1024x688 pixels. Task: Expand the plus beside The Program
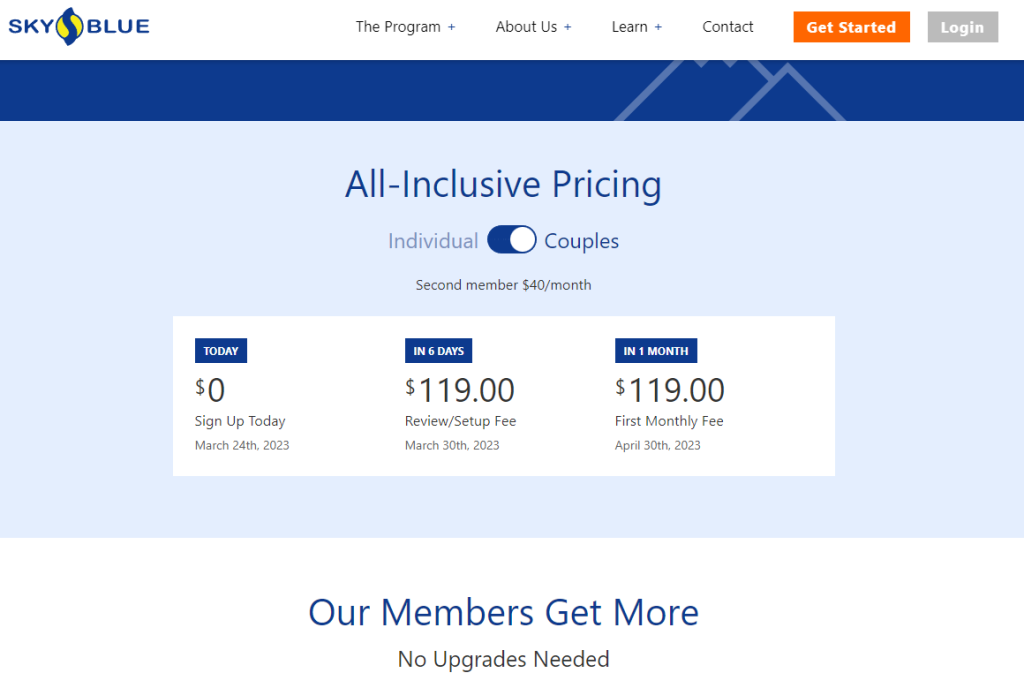pos(451,27)
